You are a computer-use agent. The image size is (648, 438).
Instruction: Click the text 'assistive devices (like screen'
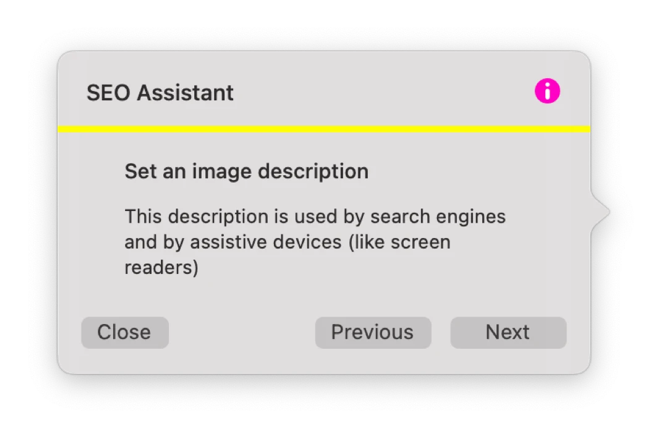pyautogui.click(x=320, y=242)
